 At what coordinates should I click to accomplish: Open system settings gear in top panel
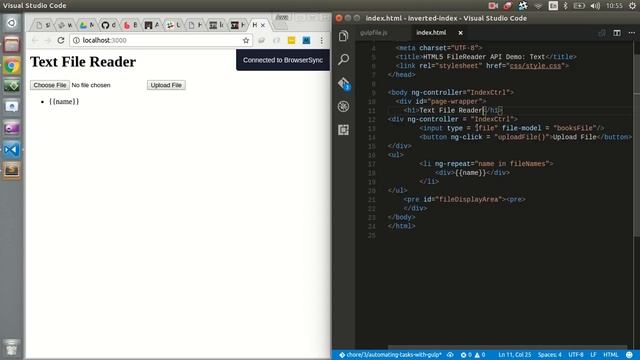click(x=632, y=6)
